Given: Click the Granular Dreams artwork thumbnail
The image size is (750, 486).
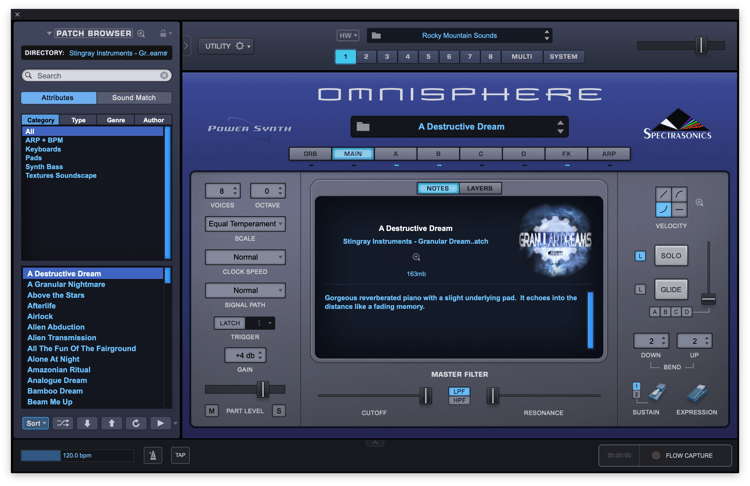Looking at the screenshot, I should click(555, 240).
